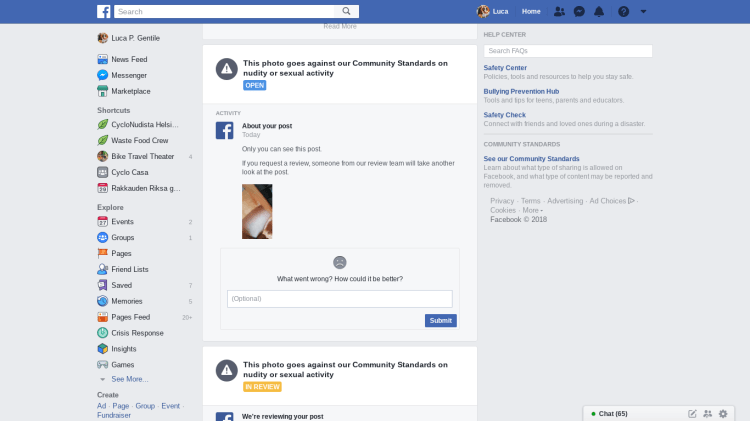Click the CycloNudista Helsi... shortcut icon
The width and height of the screenshot is (750, 421).
pos(102,124)
